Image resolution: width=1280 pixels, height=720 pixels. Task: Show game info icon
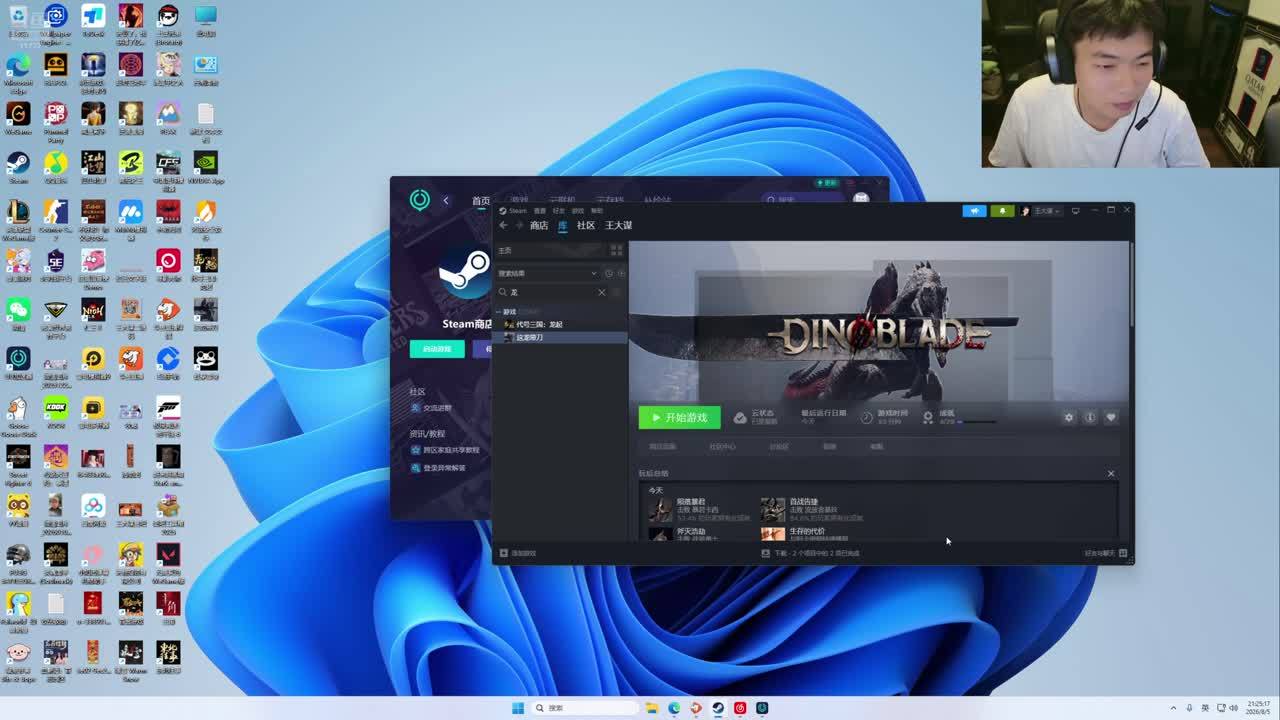coord(1089,417)
